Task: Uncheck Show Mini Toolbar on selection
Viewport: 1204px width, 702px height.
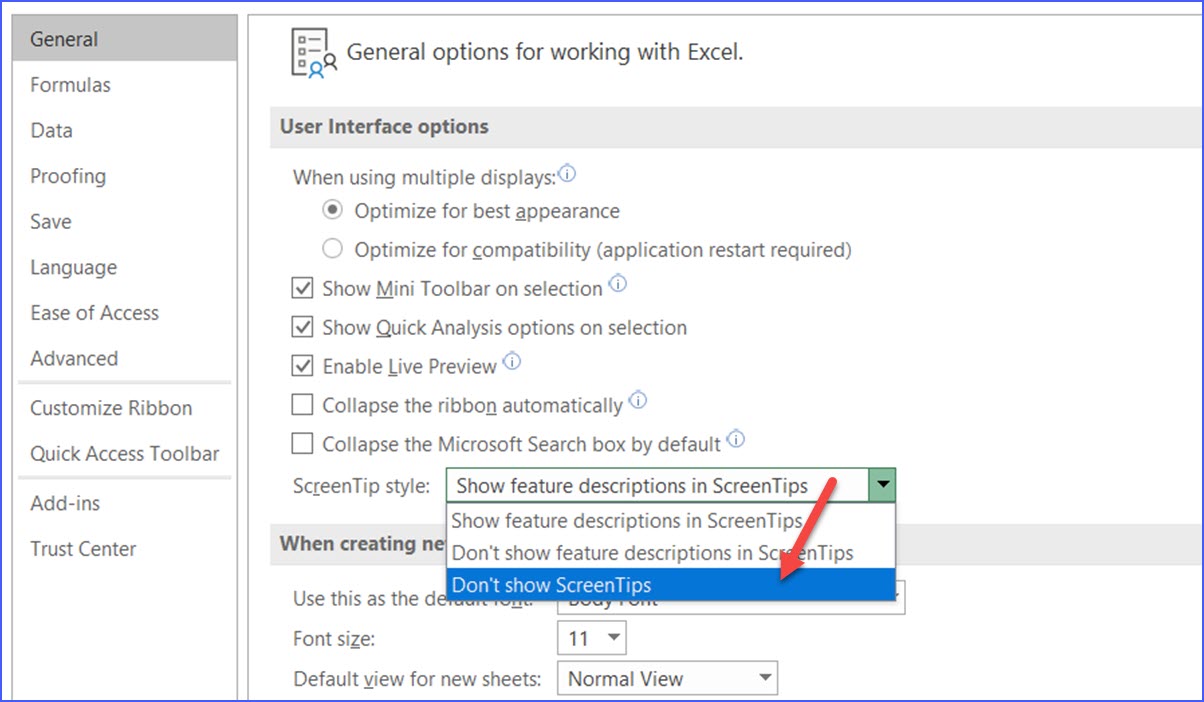Action: point(302,289)
